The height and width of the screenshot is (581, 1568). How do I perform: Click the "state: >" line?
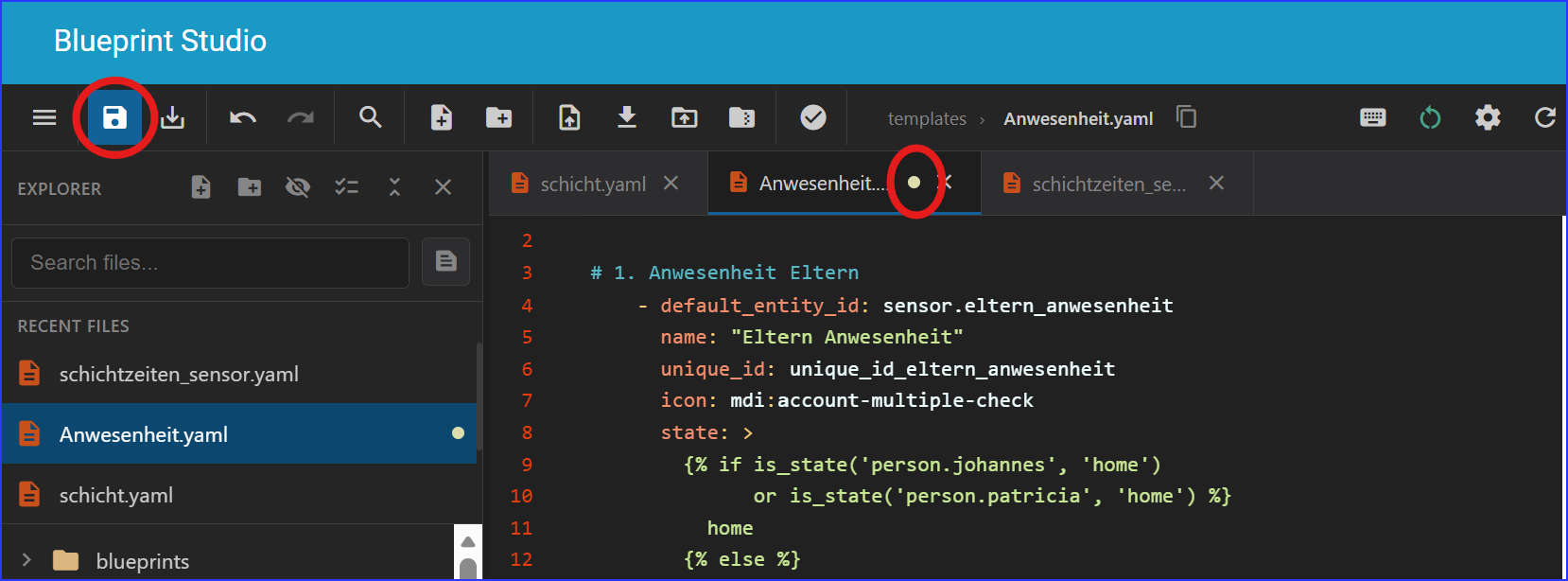[706, 432]
